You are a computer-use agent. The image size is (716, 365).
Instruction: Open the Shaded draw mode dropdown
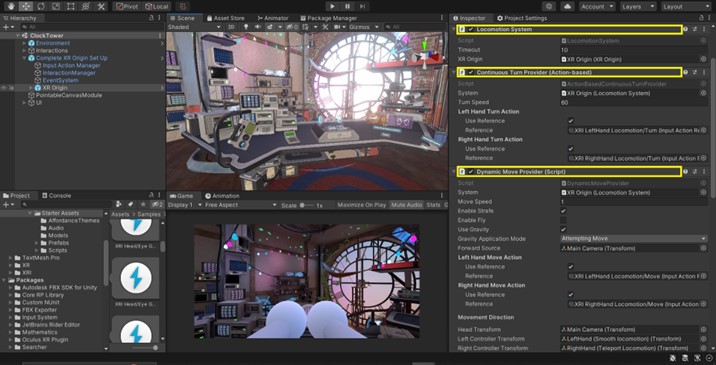[x=195, y=27]
